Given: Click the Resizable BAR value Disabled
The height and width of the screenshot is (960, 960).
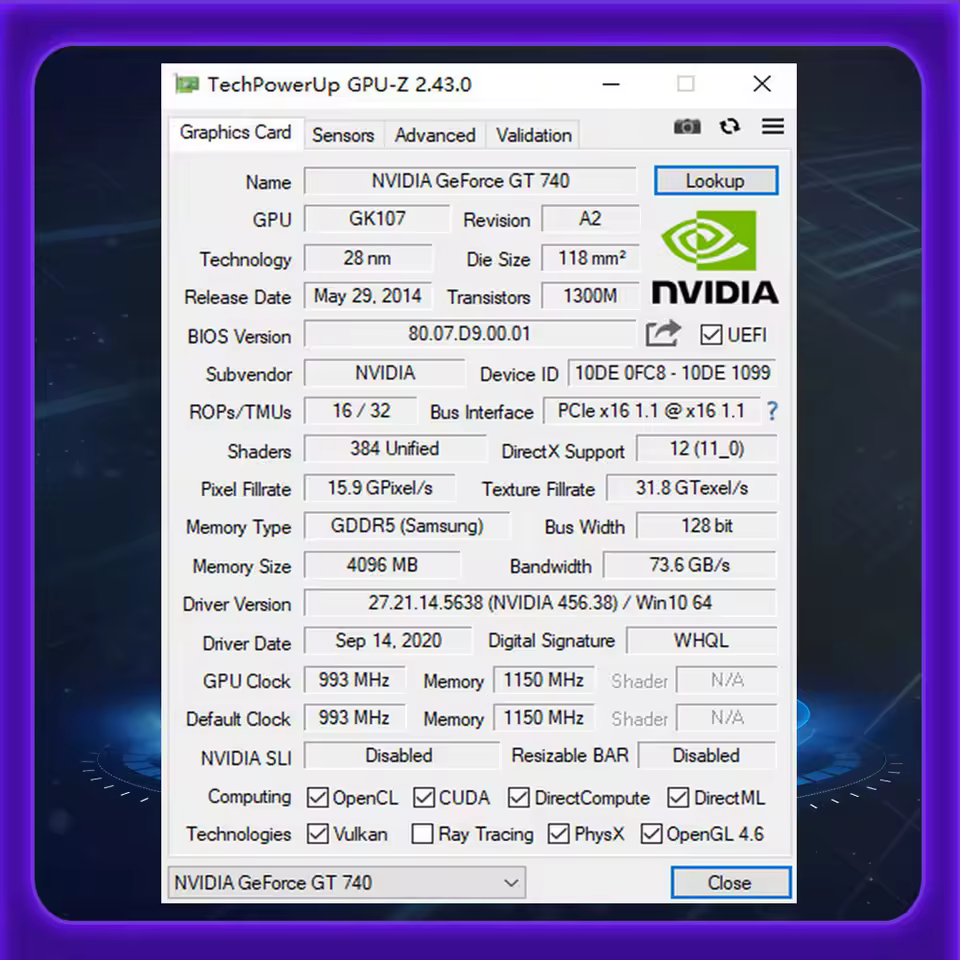Looking at the screenshot, I should coord(707,756).
